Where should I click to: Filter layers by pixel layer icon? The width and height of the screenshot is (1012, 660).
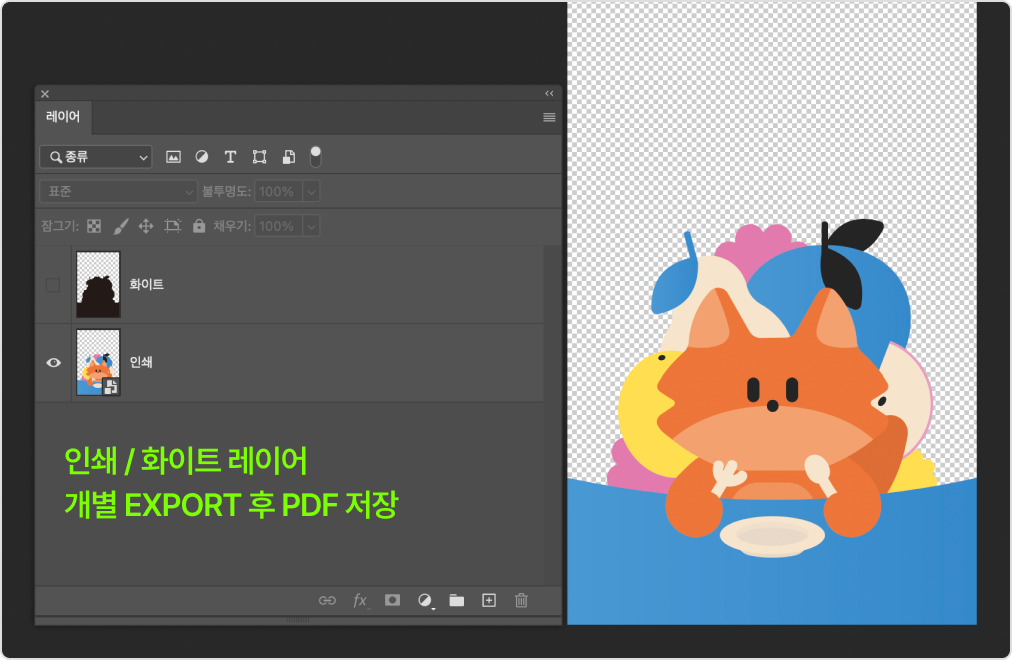173,157
